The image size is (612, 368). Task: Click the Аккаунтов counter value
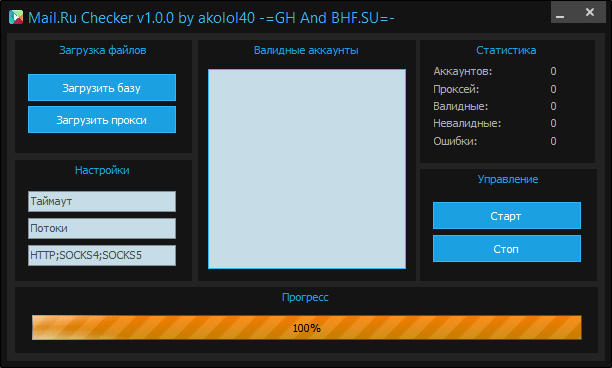[553, 71]
